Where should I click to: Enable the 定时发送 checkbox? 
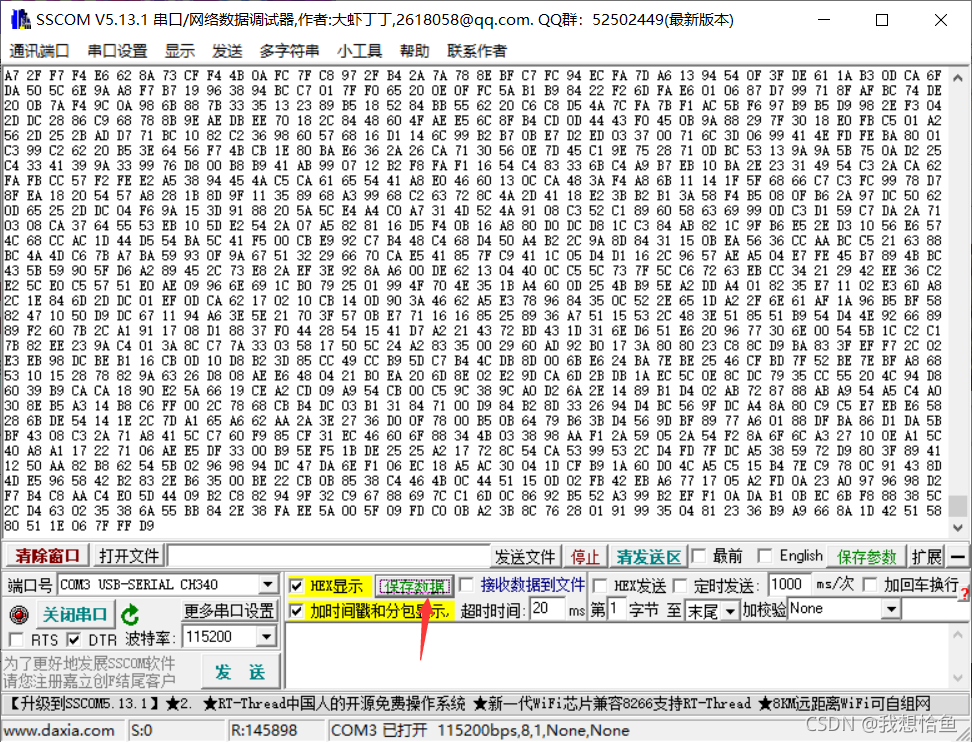pyautogui.click(x=681, y=585)
